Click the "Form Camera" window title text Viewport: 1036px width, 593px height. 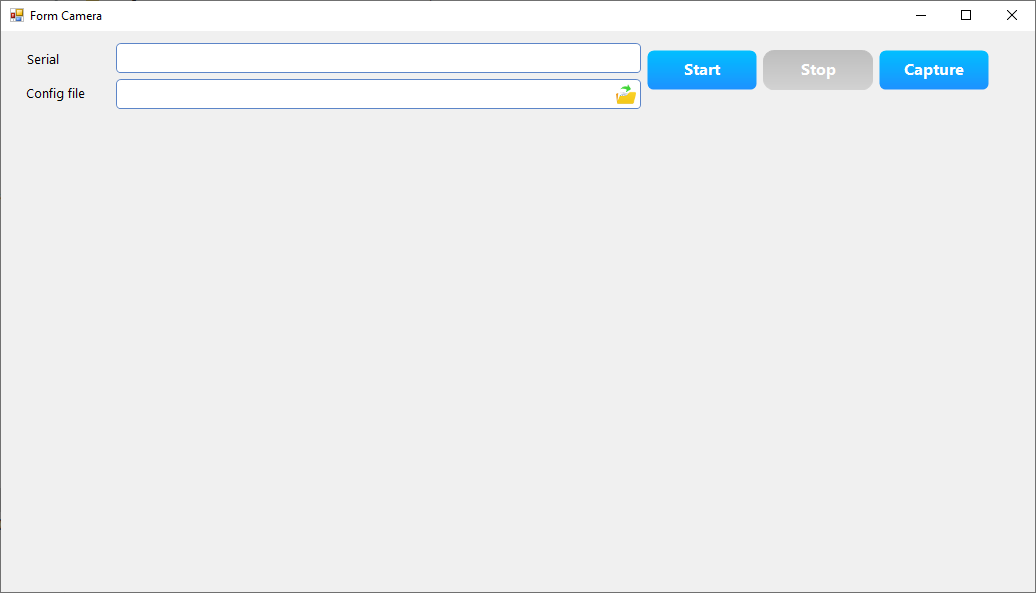pyautogui.click(x=66, y=16)
